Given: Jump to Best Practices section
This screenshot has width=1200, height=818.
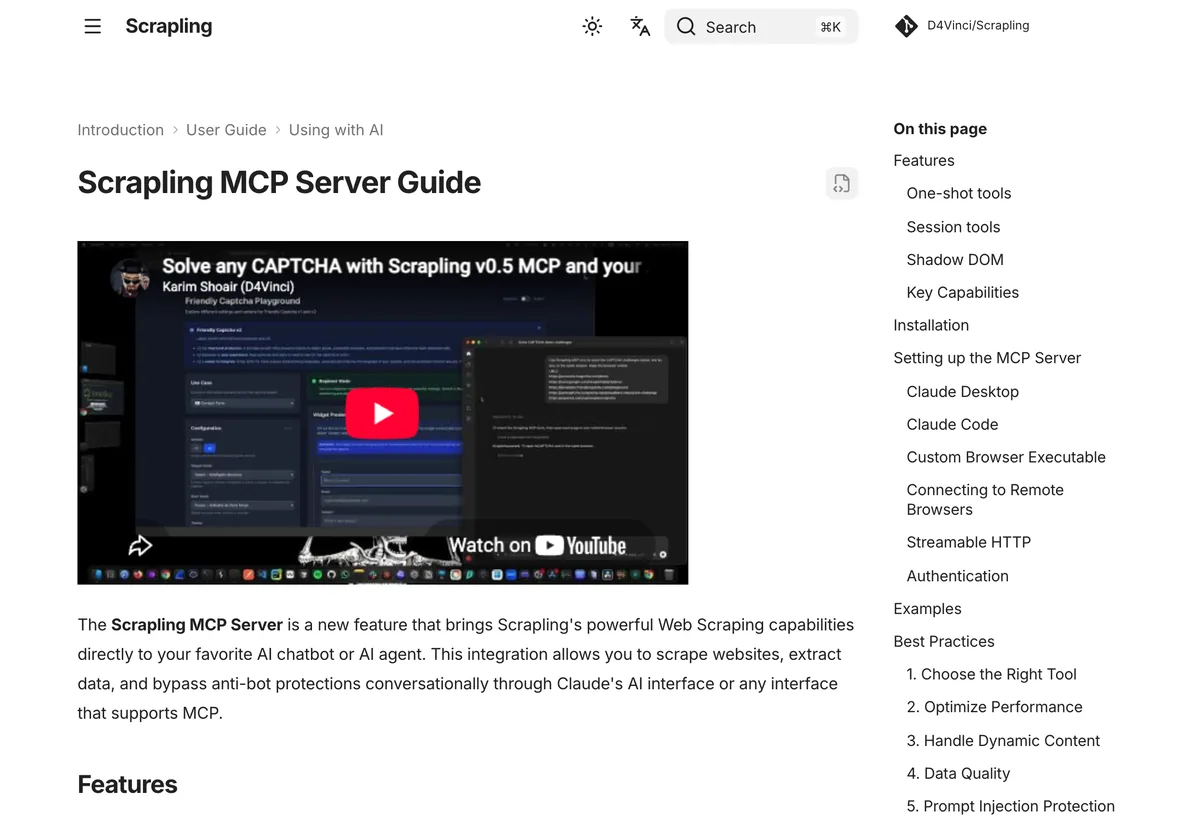Looking at the screenshot, I should [944, 641].
